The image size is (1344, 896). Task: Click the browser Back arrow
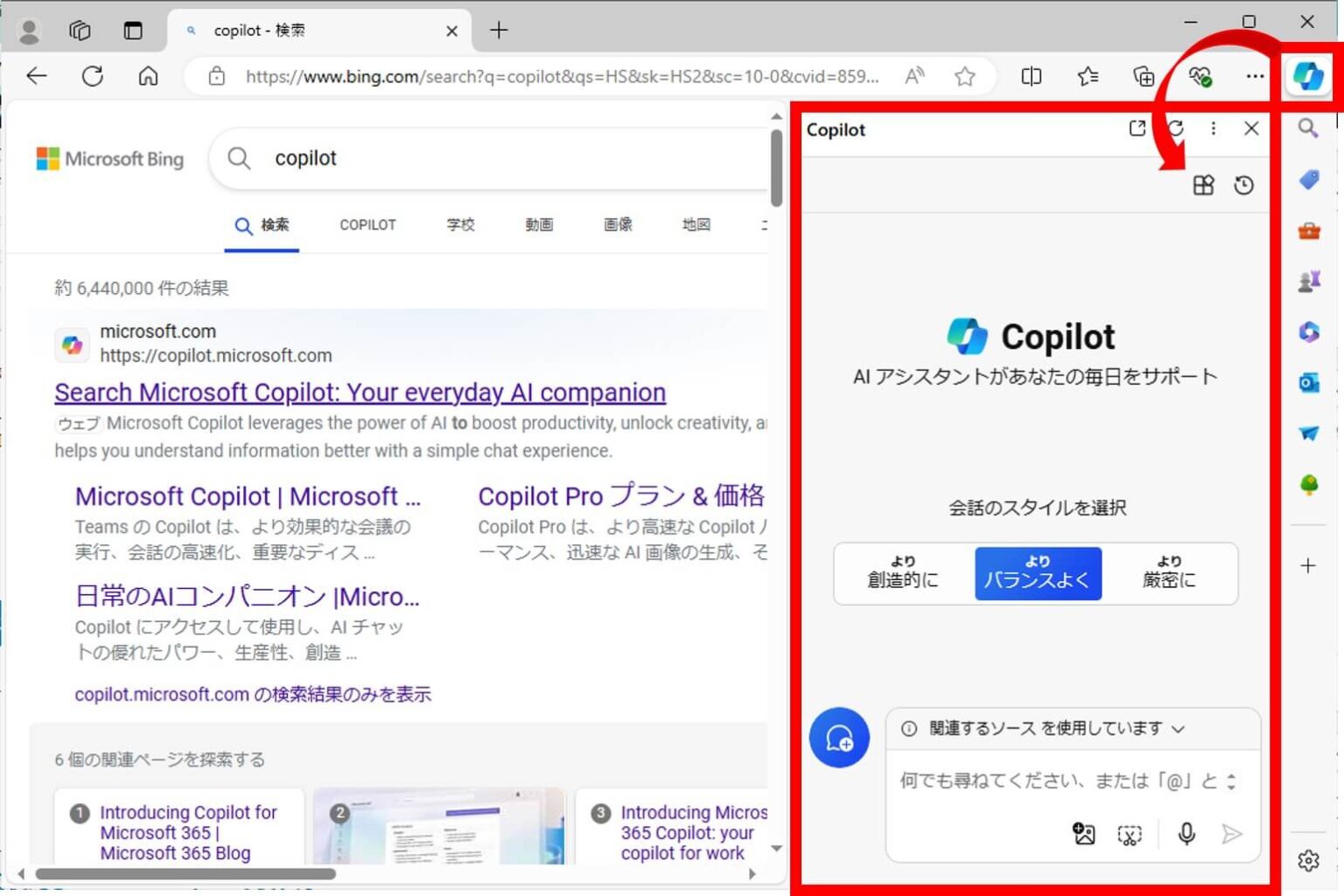point(37,76)
